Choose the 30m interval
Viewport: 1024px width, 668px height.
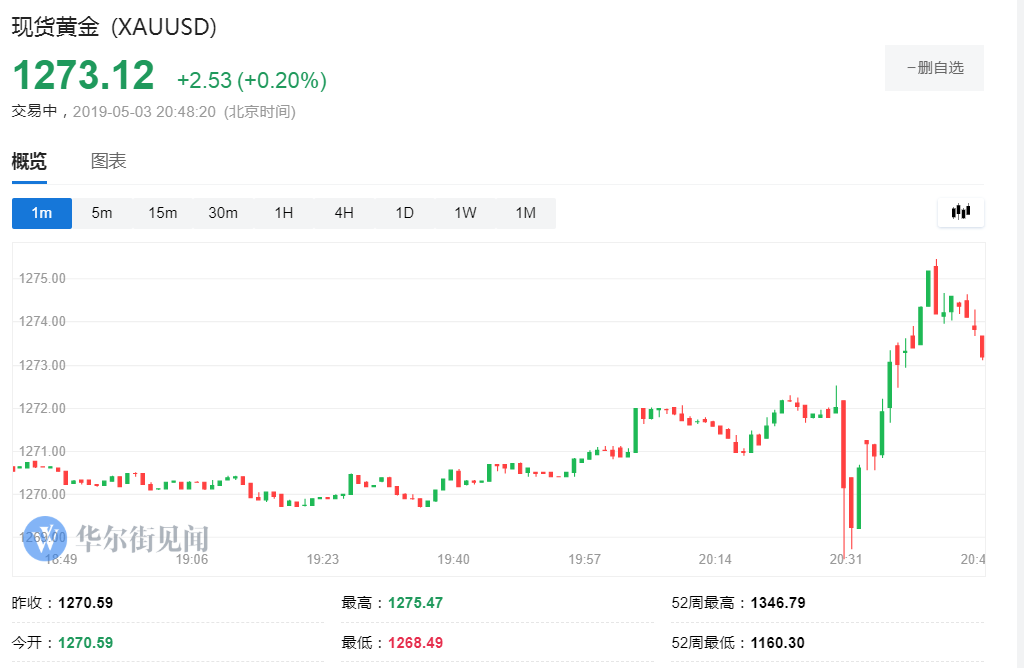223,213
